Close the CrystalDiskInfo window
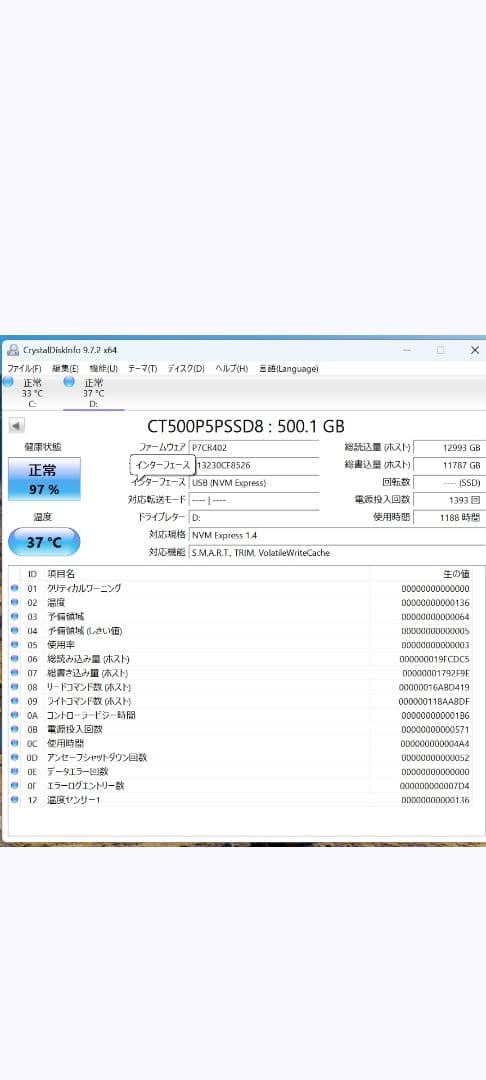This screenshot has height=1080, width=486. pyautogui.click(x=474, y=350)
